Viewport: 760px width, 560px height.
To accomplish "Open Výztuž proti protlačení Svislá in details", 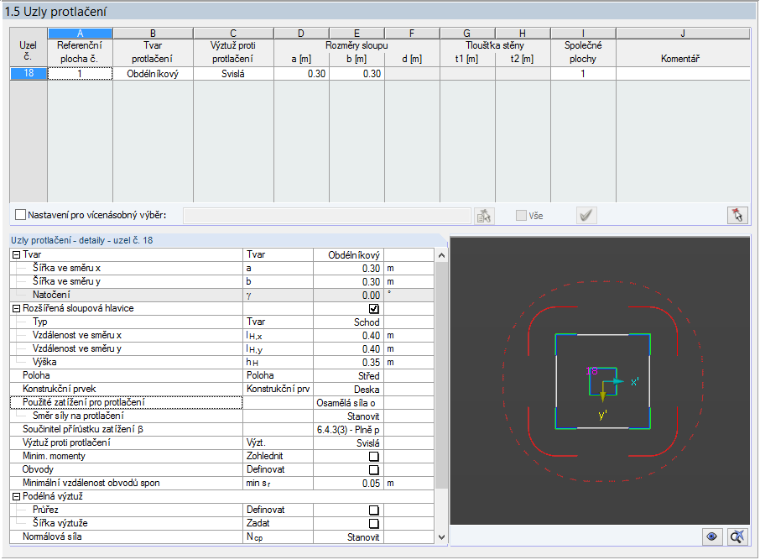I will [x=348, y=443].
